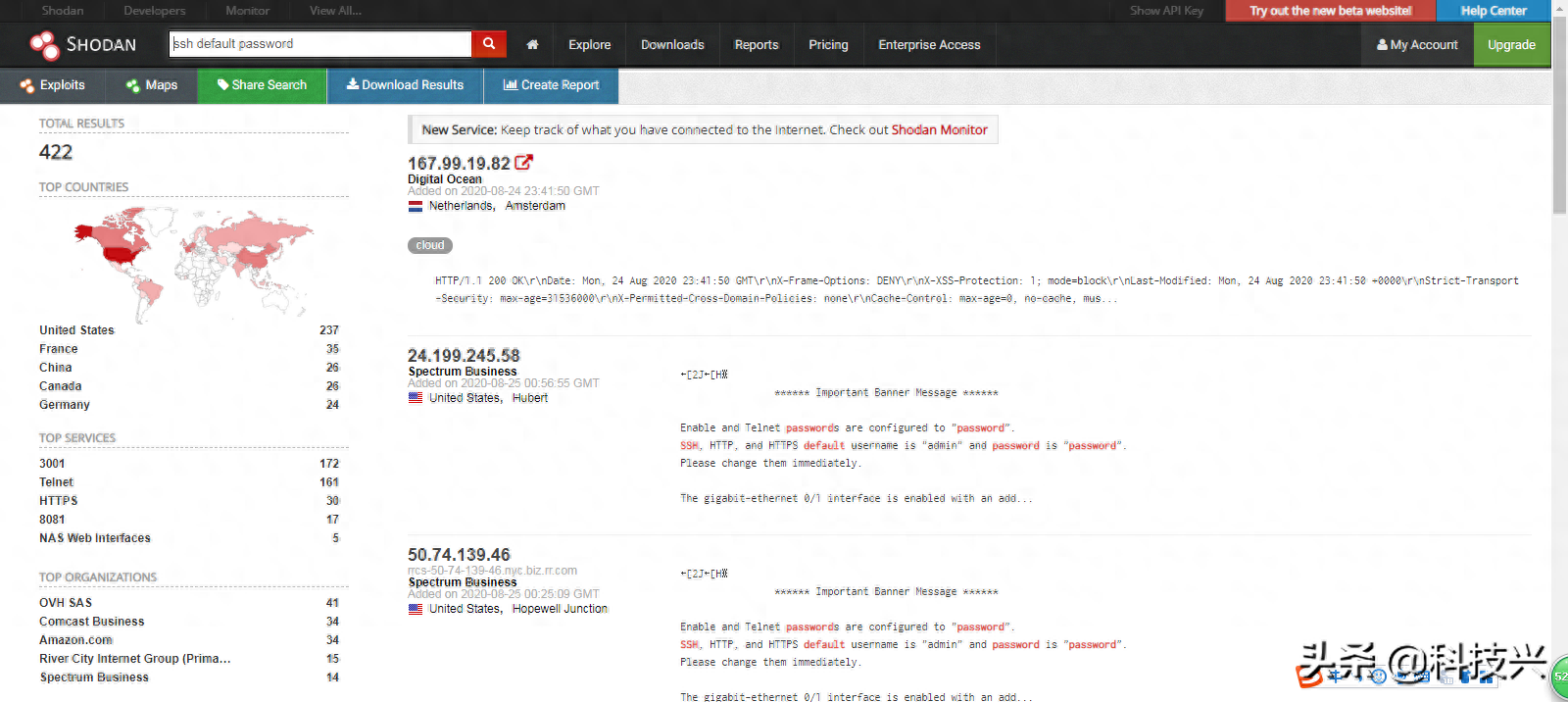
Task: Click hostname rrcs-50-74-139-46.nyc.biz.rr.com
Action: tap(492, 571)
